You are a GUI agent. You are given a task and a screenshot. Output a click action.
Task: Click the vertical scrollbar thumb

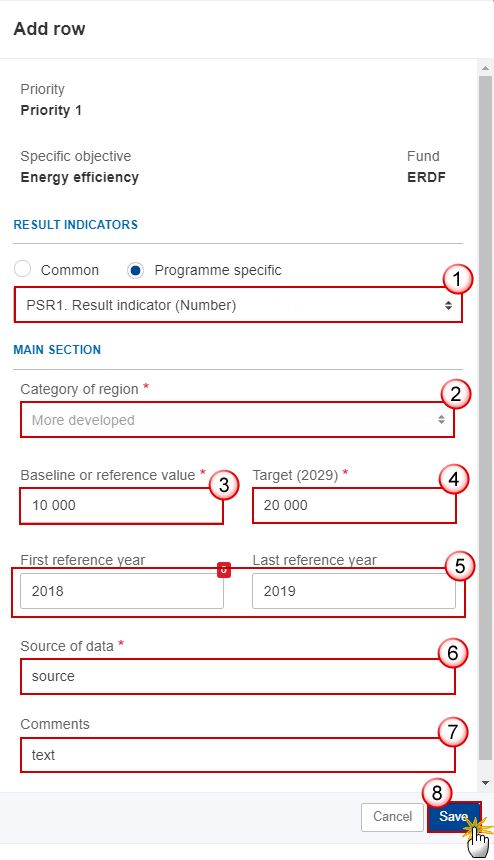[x=485, y=417]
